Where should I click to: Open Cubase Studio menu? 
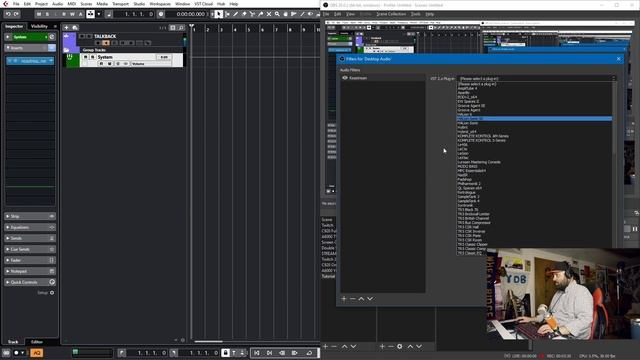click(x=139, y=4)
